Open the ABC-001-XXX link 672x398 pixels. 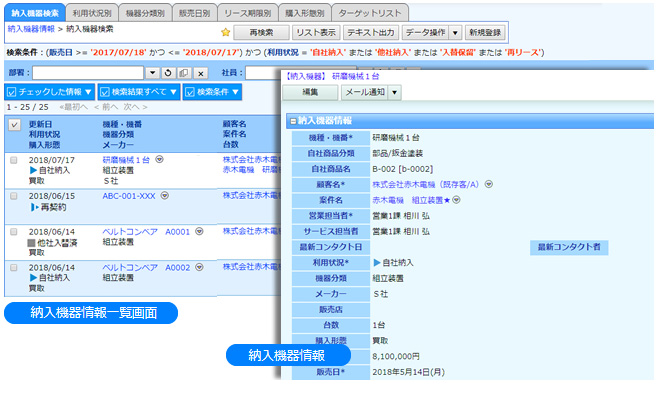[129, 196]
